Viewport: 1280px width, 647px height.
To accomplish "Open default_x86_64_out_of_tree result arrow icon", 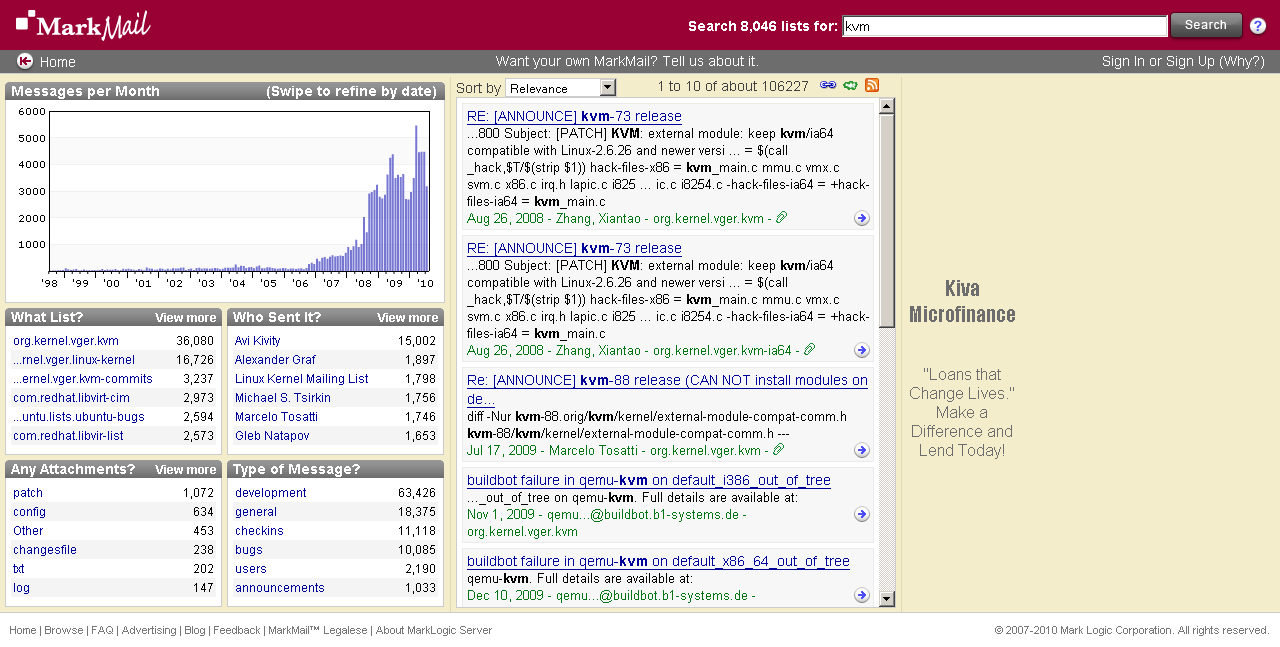I will coord(861,595).
